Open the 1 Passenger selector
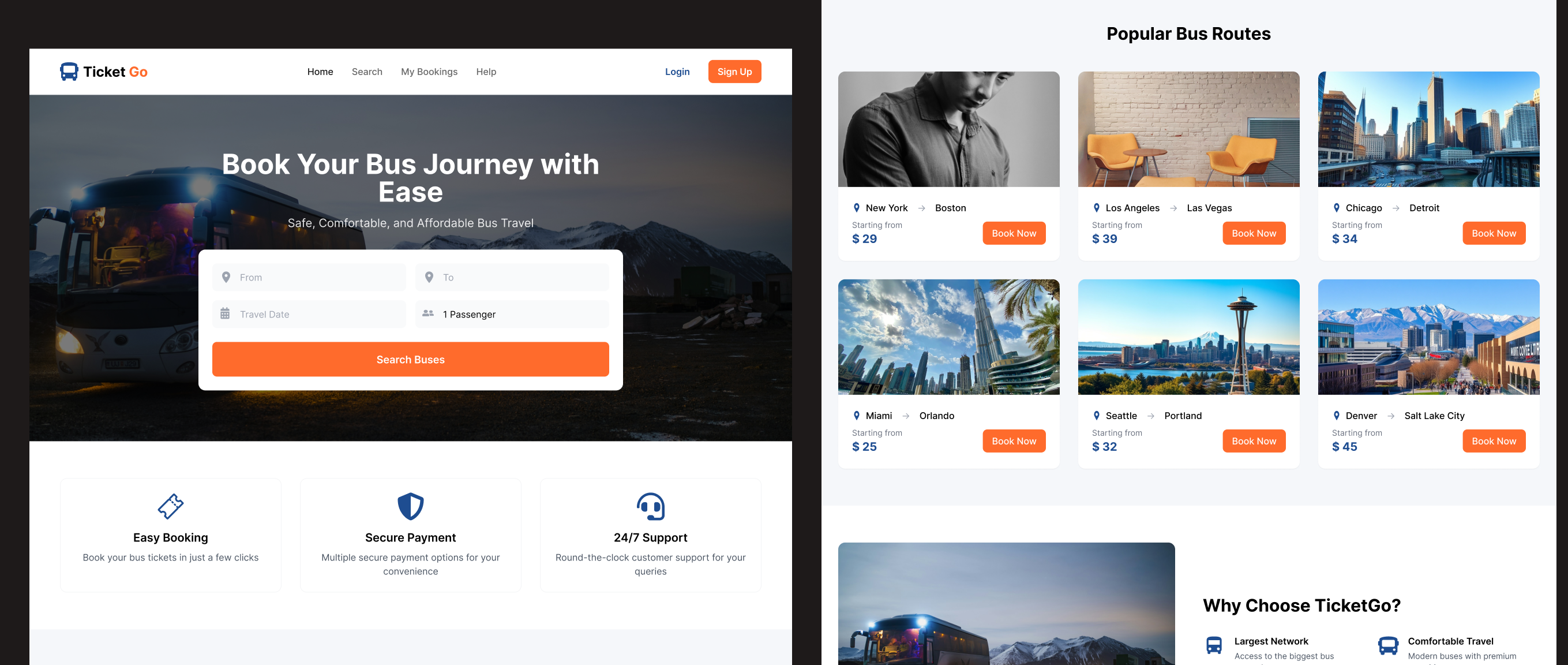This screenshot has height=665, width=1568. (x=512, y=314)
